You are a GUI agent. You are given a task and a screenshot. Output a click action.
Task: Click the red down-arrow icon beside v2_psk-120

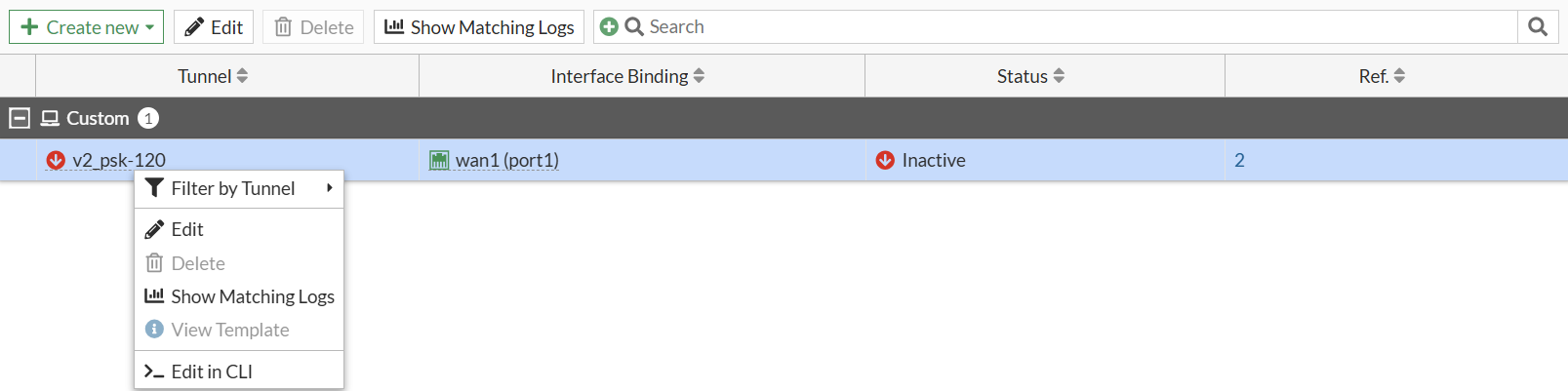[x=56, y=160]
